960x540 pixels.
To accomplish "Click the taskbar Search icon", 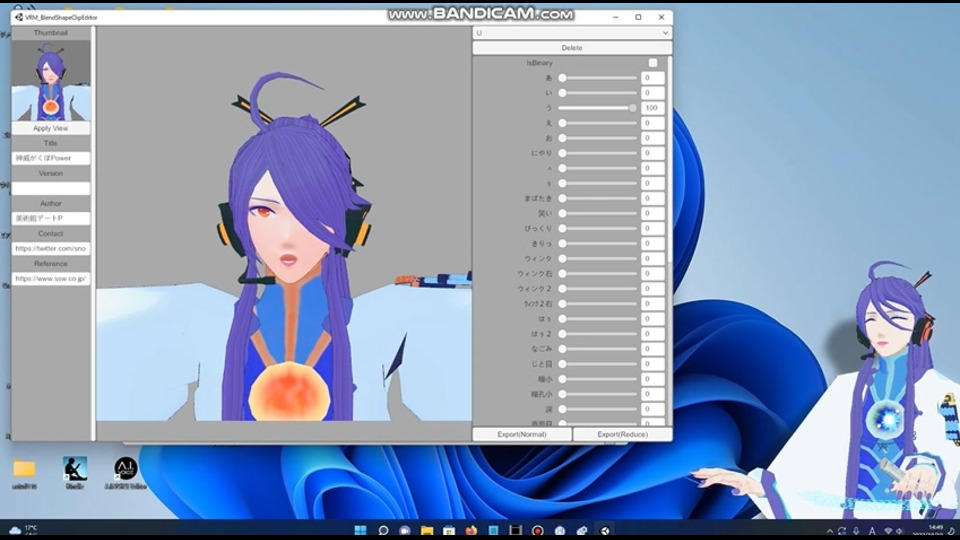I will tap(383, 530).
